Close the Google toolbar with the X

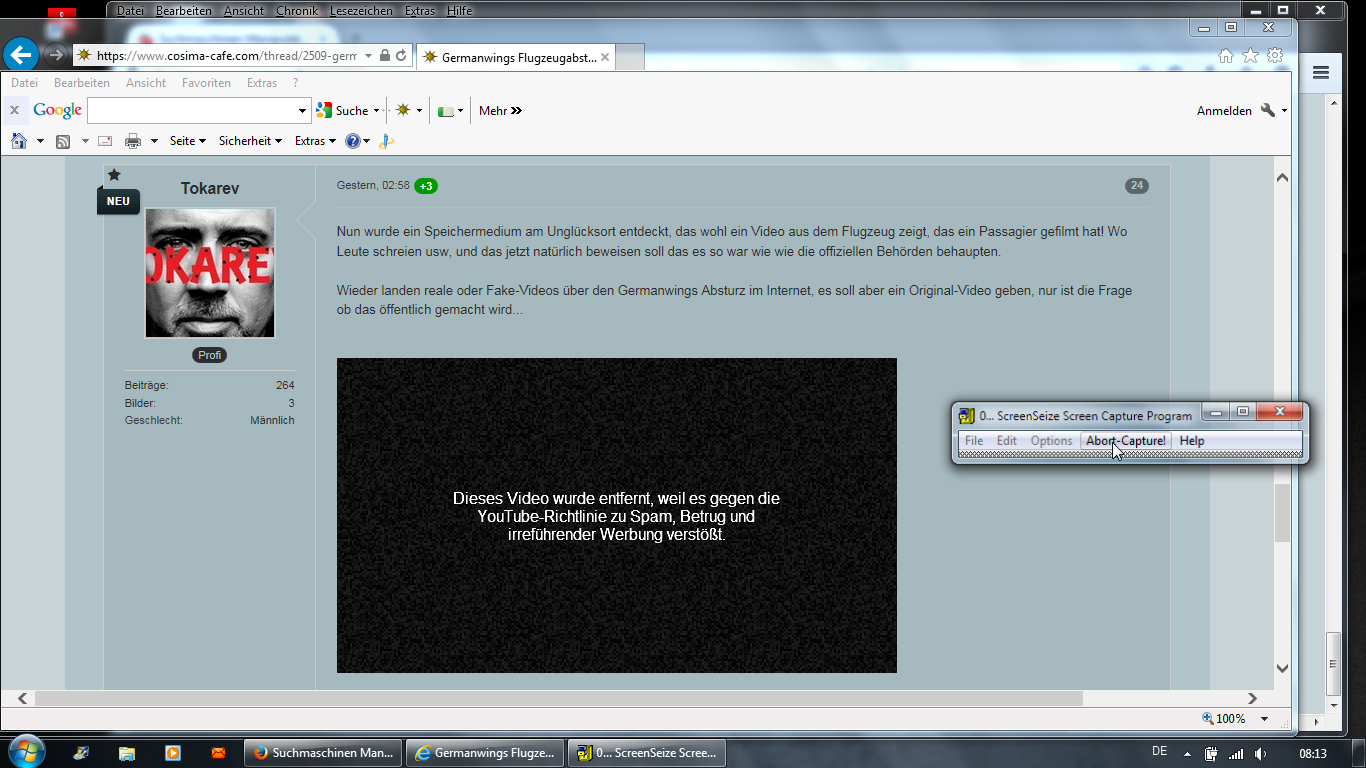click(15, 110)
